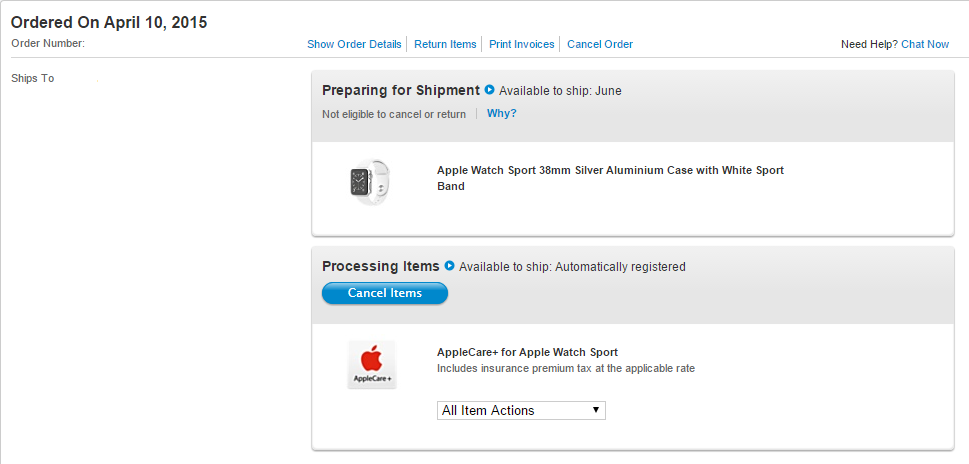The height and width of the screenshot is (464, 969).
Task: Click the Return Items link
Action: point(445,44)
